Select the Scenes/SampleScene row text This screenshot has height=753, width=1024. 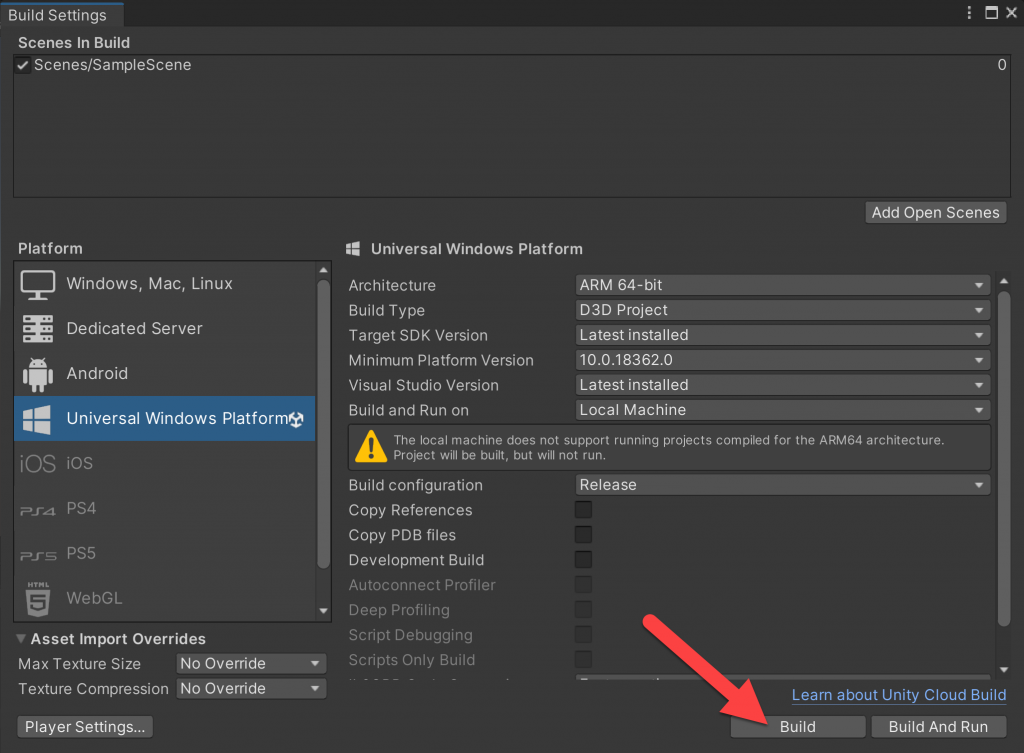click(112, 65)
